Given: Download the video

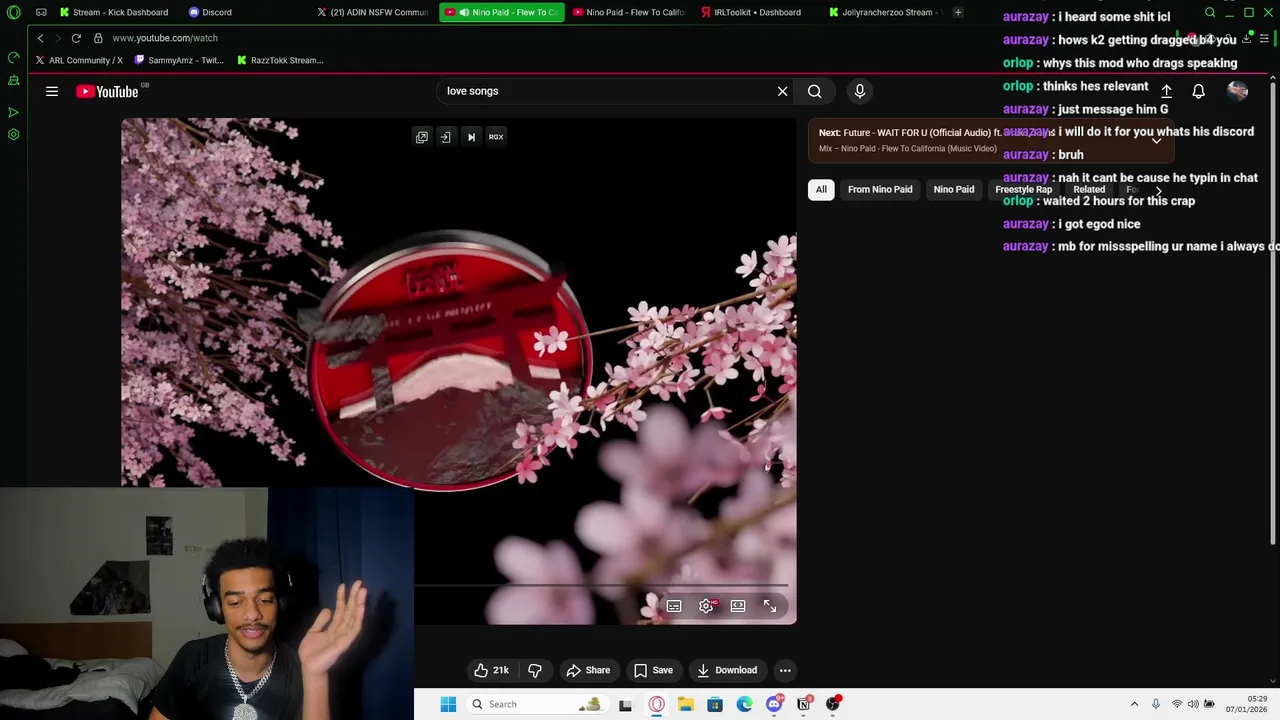Looking at the screenshot, I should tap(727, 670).
